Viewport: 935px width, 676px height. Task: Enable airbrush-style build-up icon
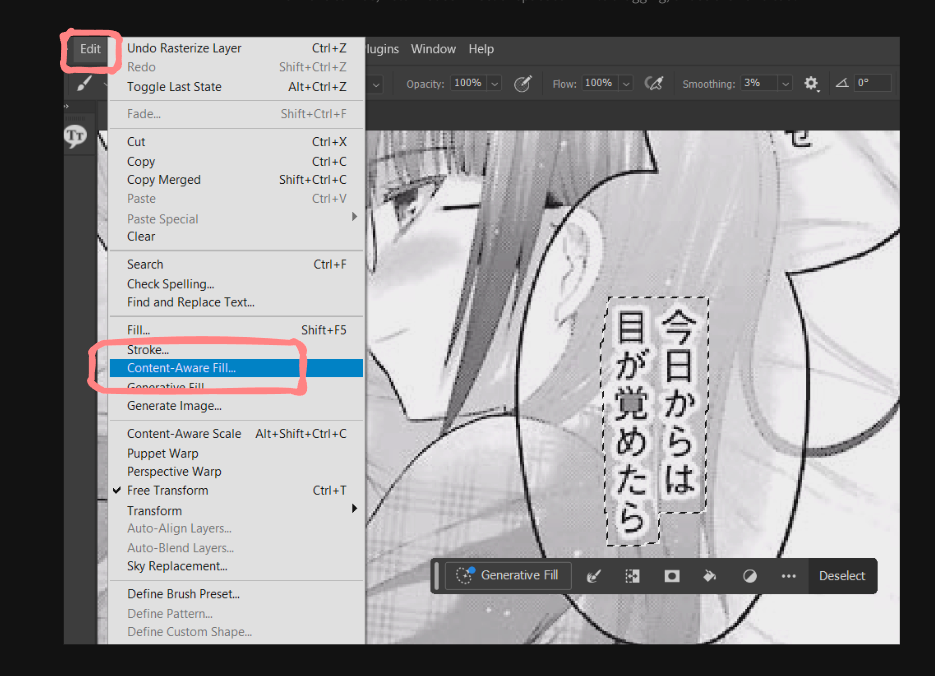click(654, 83)
